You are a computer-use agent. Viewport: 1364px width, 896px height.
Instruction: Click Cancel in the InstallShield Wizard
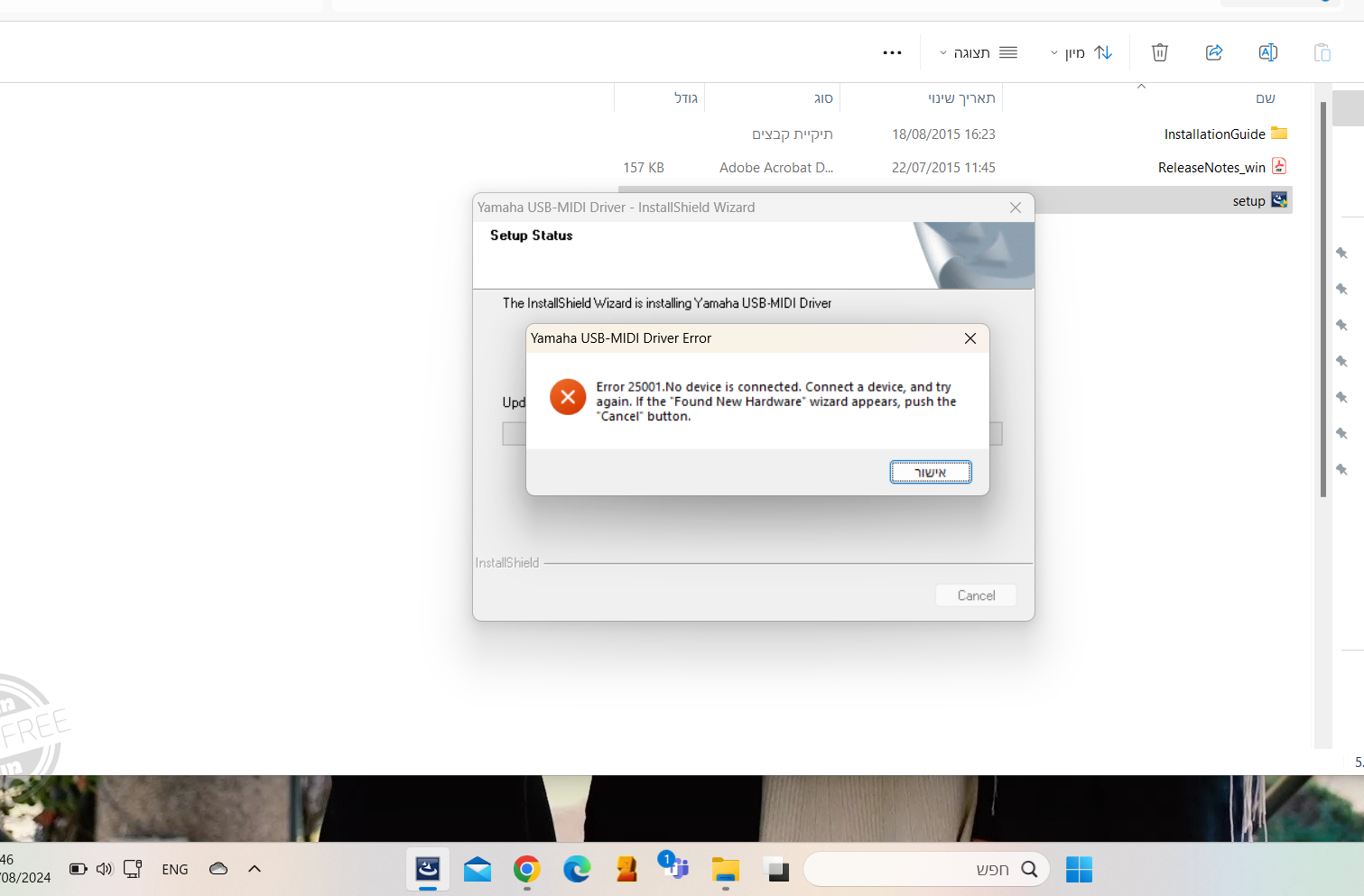click(x=976, y=596)
